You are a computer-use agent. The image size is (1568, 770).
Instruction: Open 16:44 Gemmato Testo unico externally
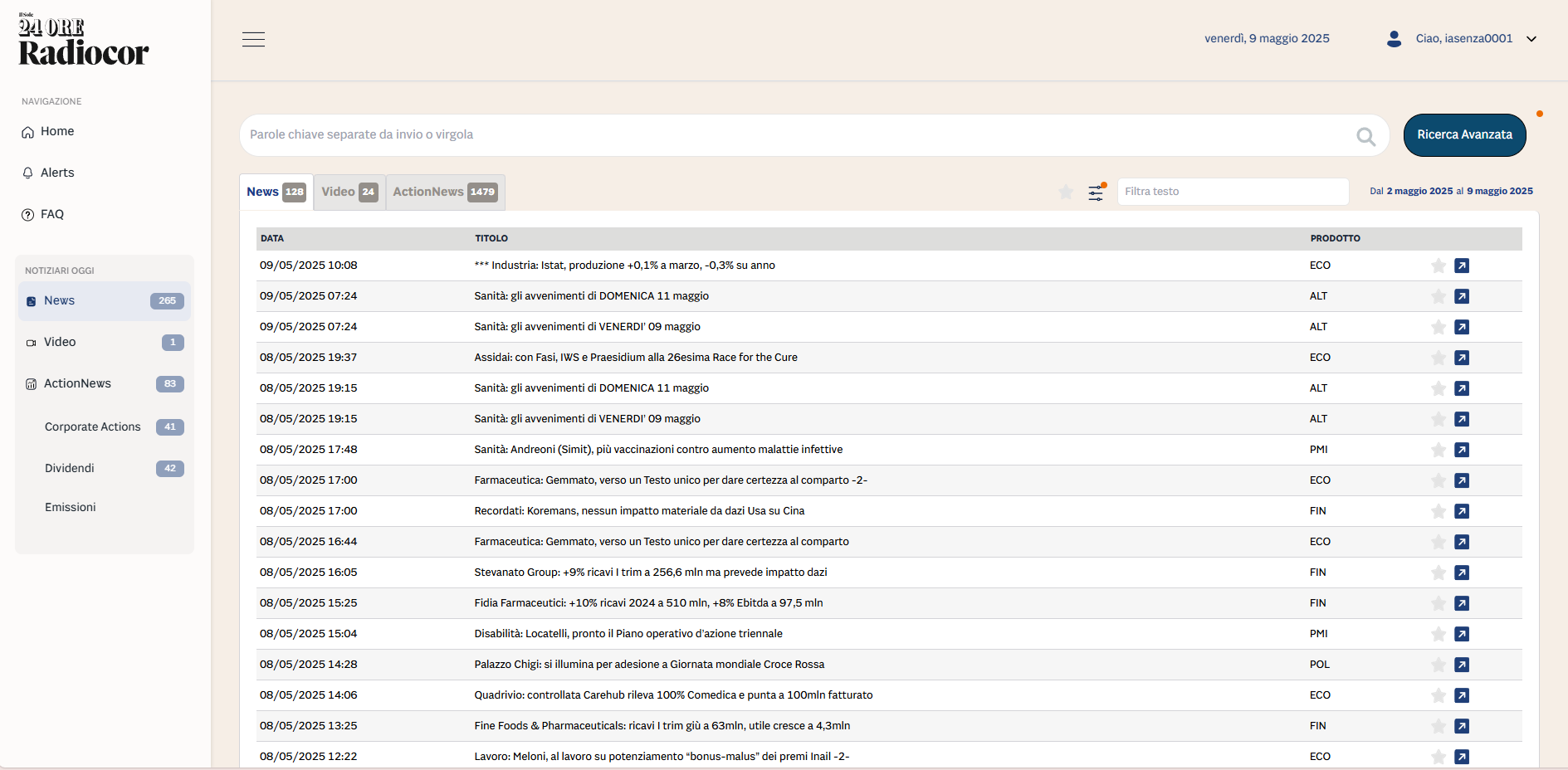1462,542
